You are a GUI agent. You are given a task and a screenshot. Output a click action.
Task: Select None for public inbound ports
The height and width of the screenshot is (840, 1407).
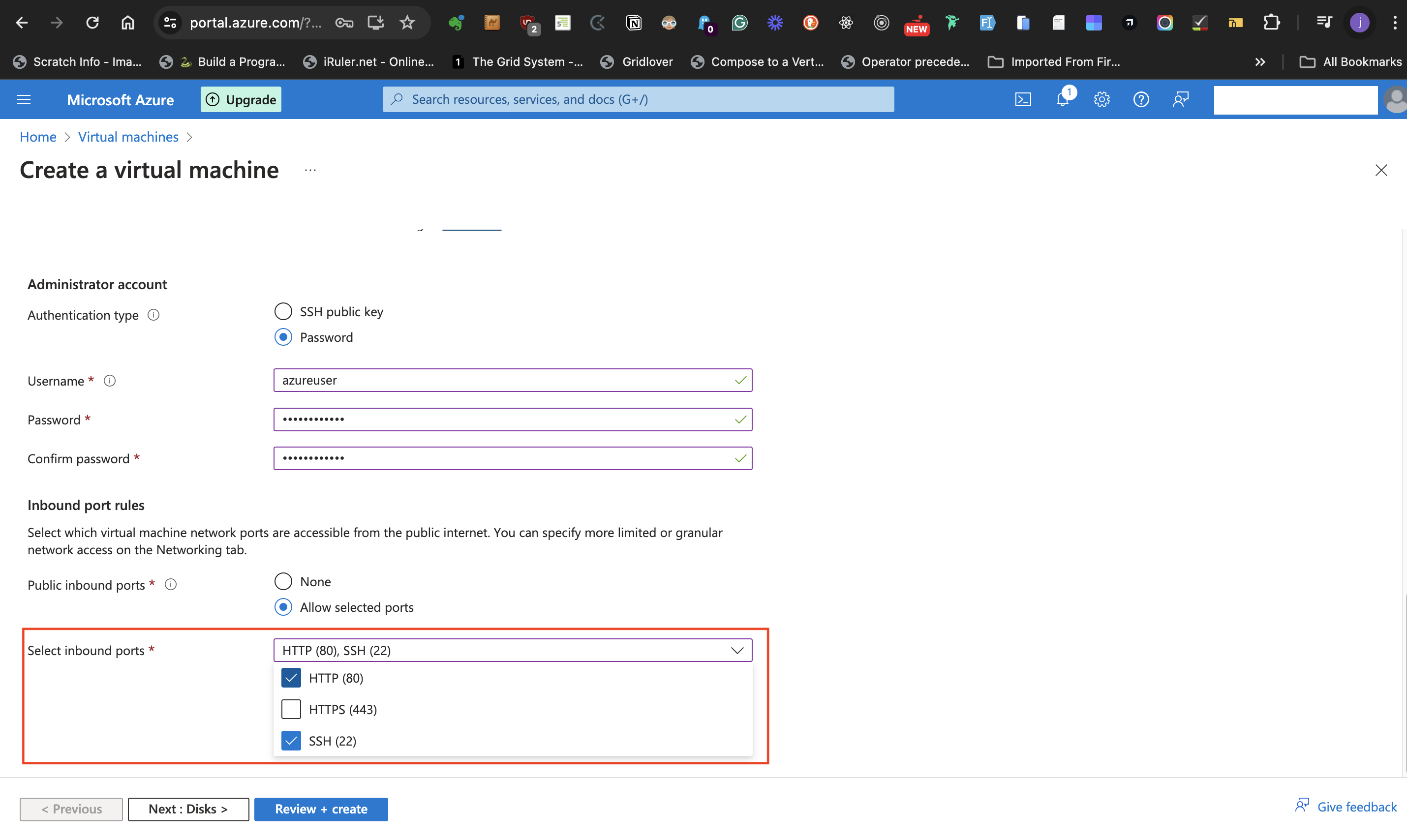[283, 581]
